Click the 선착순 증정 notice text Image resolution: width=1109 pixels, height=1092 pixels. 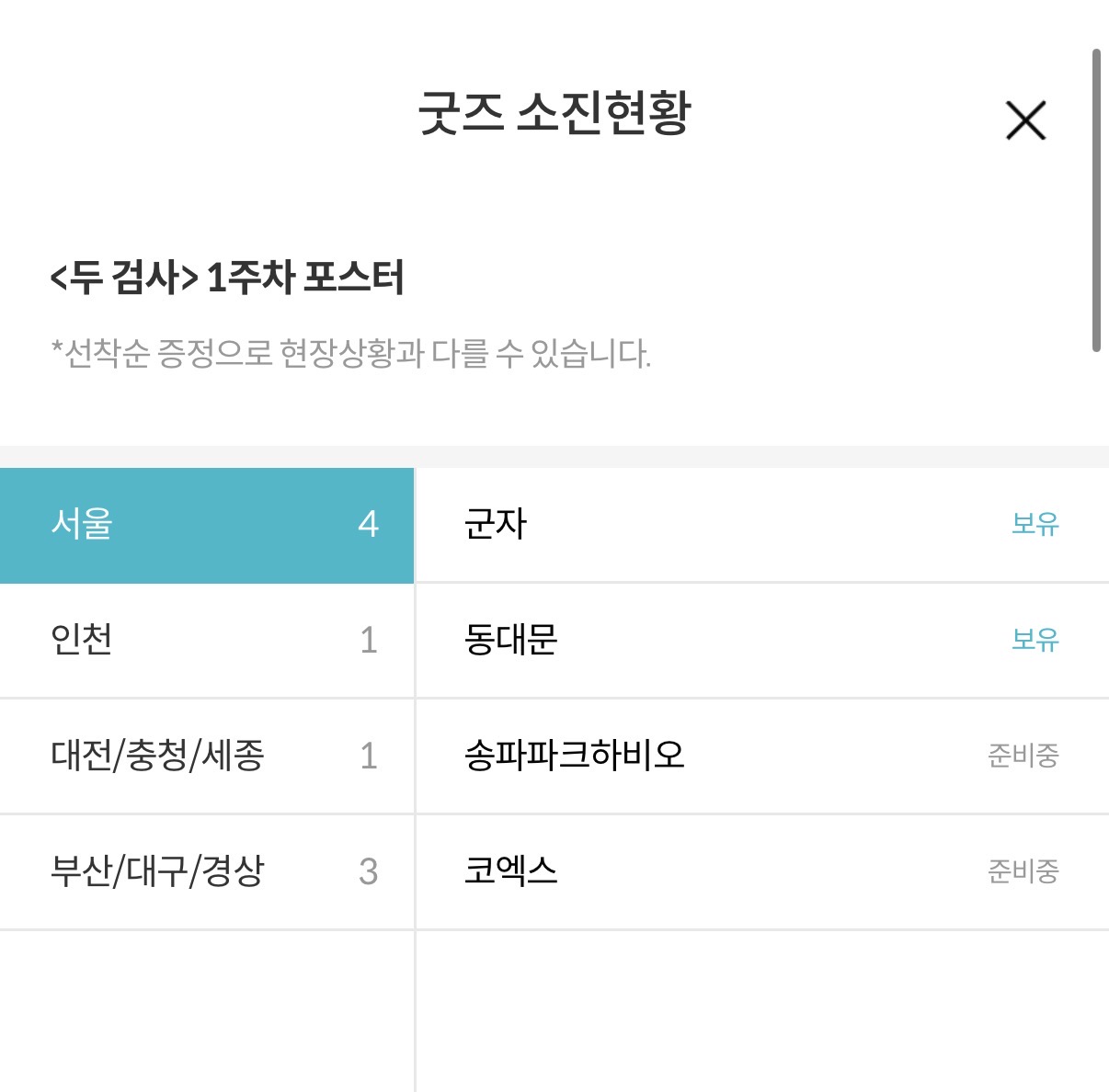click(x=351, y=353)
